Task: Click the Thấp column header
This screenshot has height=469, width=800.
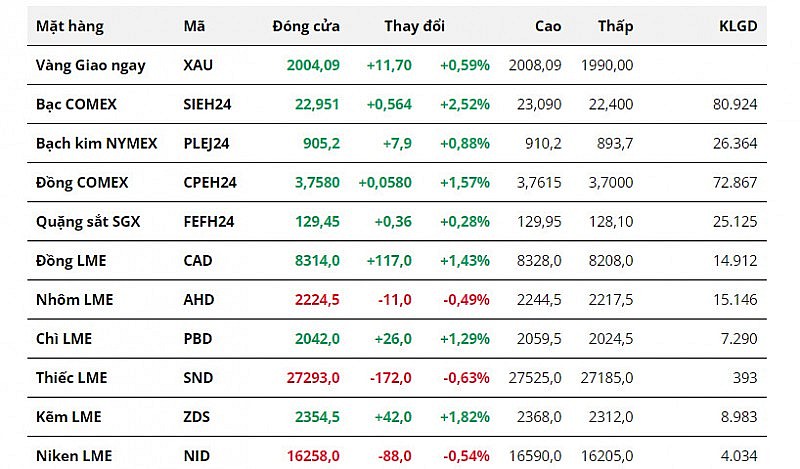Action: pyautogui.click(x=615, y=26)
